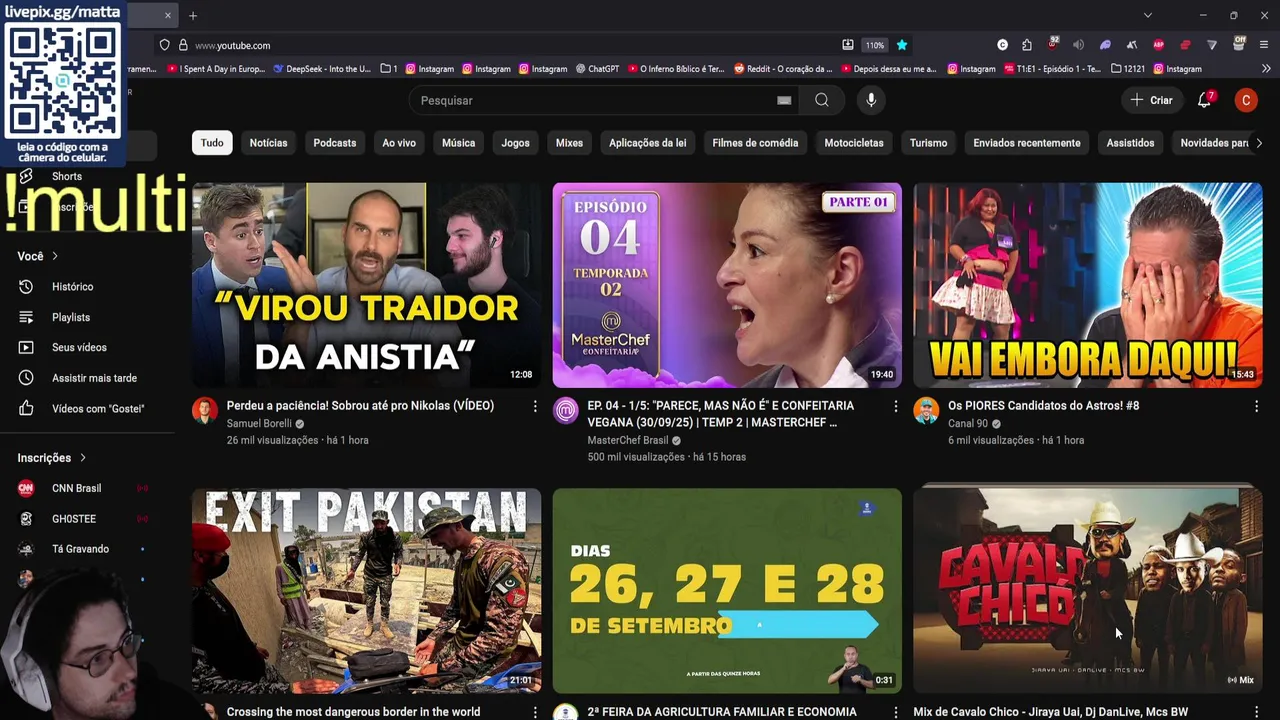
Task: Select the Assistidos filter chip
Action: pos(1130,143)
